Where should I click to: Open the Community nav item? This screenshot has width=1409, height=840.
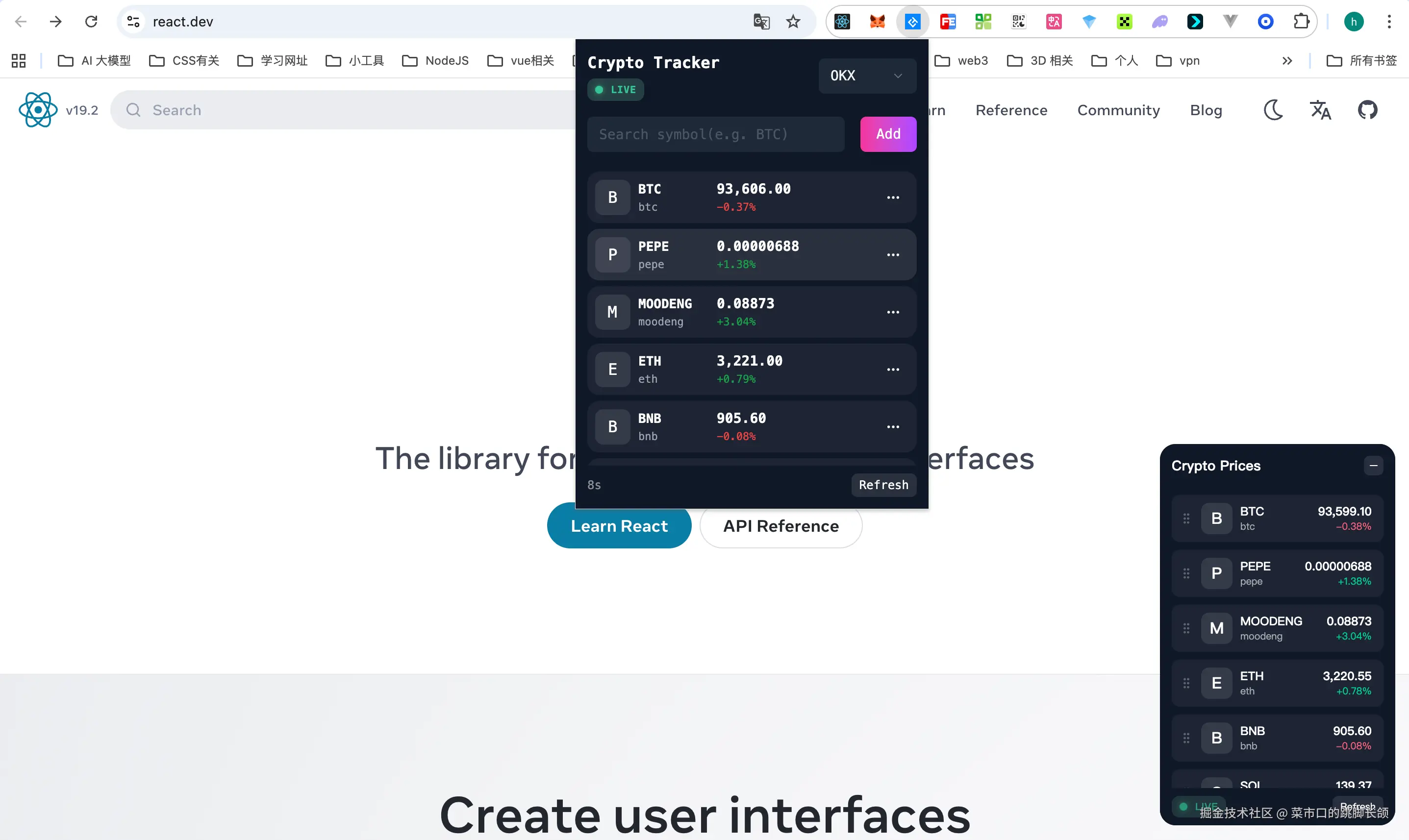click(x=1118, y=110)
